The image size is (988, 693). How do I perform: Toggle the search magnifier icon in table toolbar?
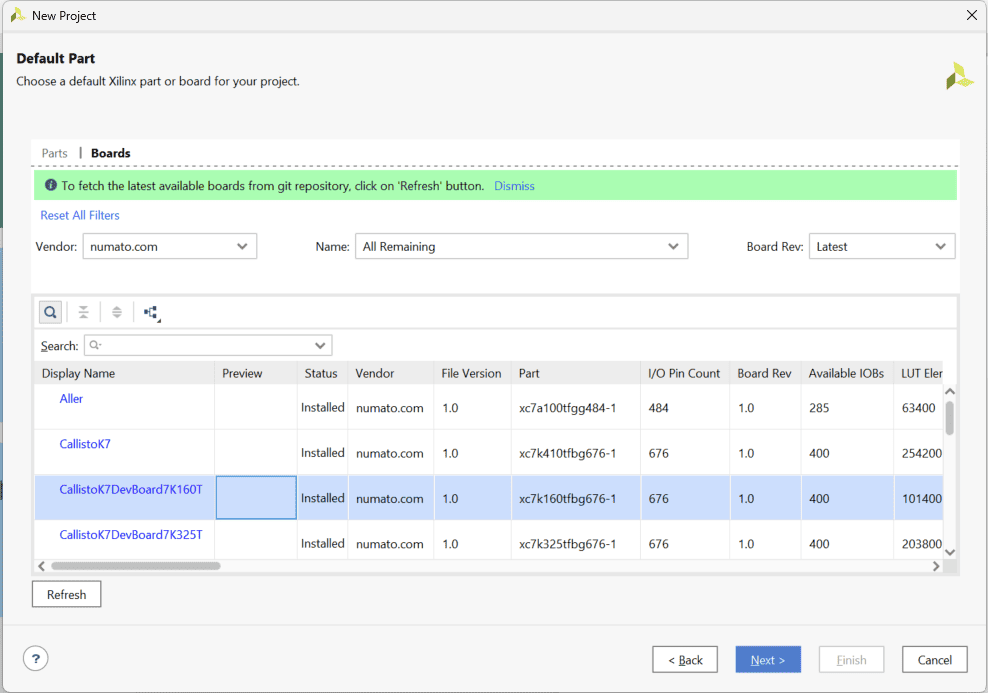(x=50, y=312)
